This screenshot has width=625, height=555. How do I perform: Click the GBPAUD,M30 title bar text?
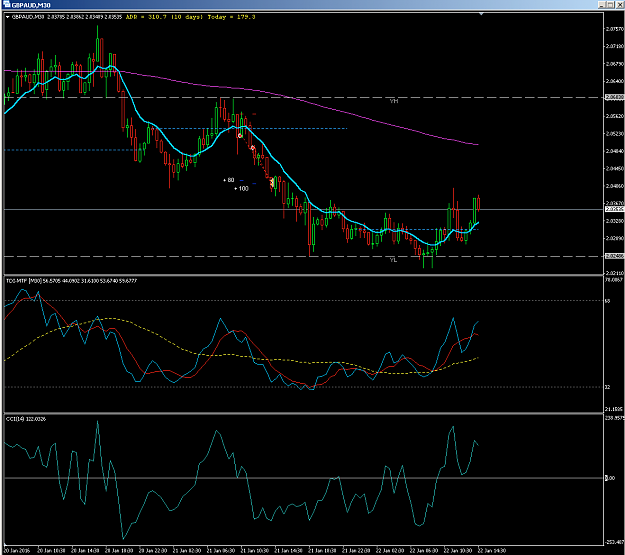click(x=31, y=5)
